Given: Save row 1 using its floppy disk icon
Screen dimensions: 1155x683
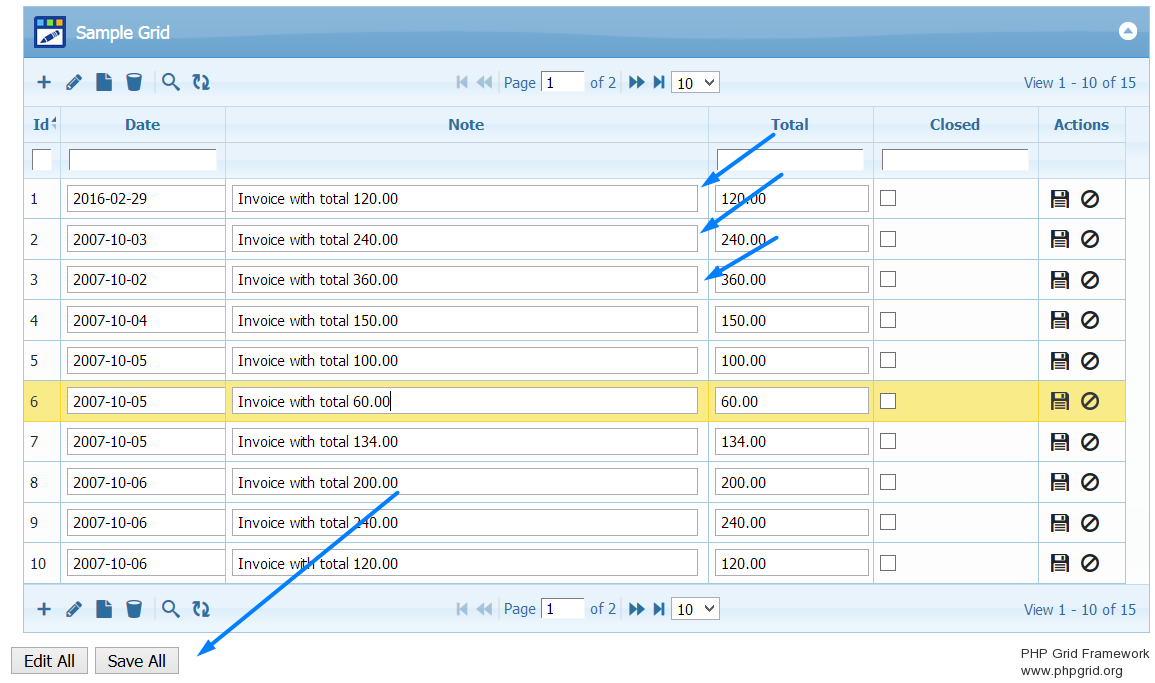Looking at the screenshot, I should 1060,199.
